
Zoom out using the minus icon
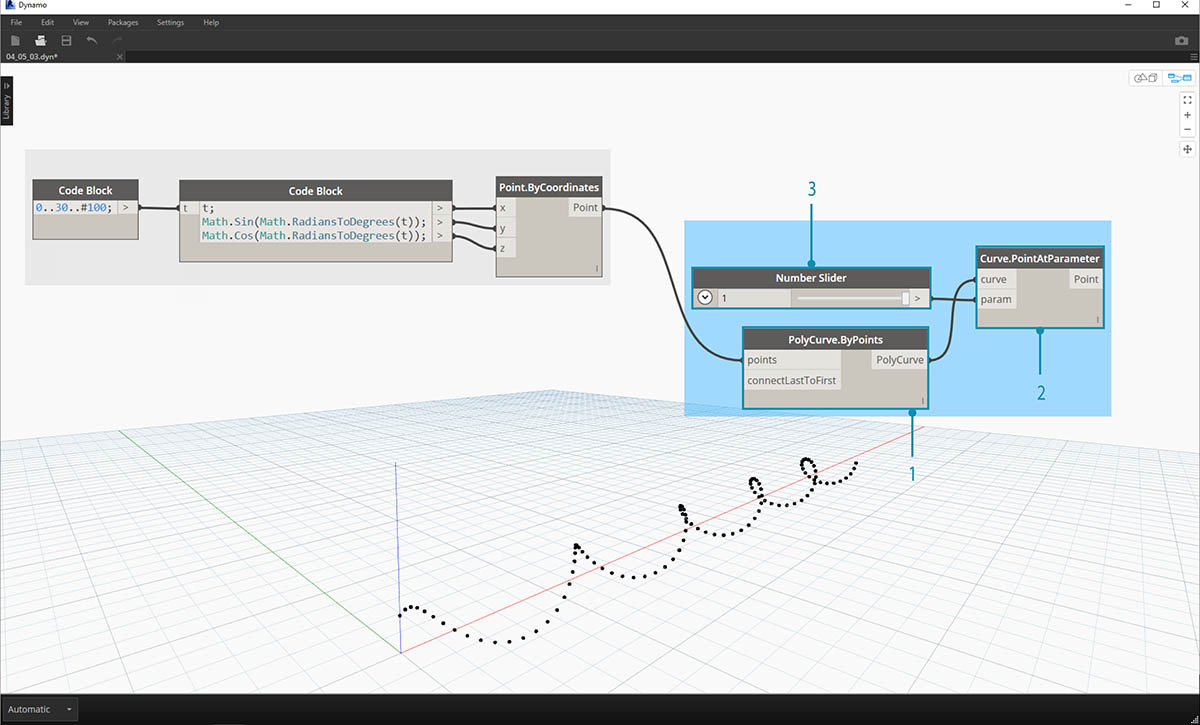click(x=1187, y=129)
